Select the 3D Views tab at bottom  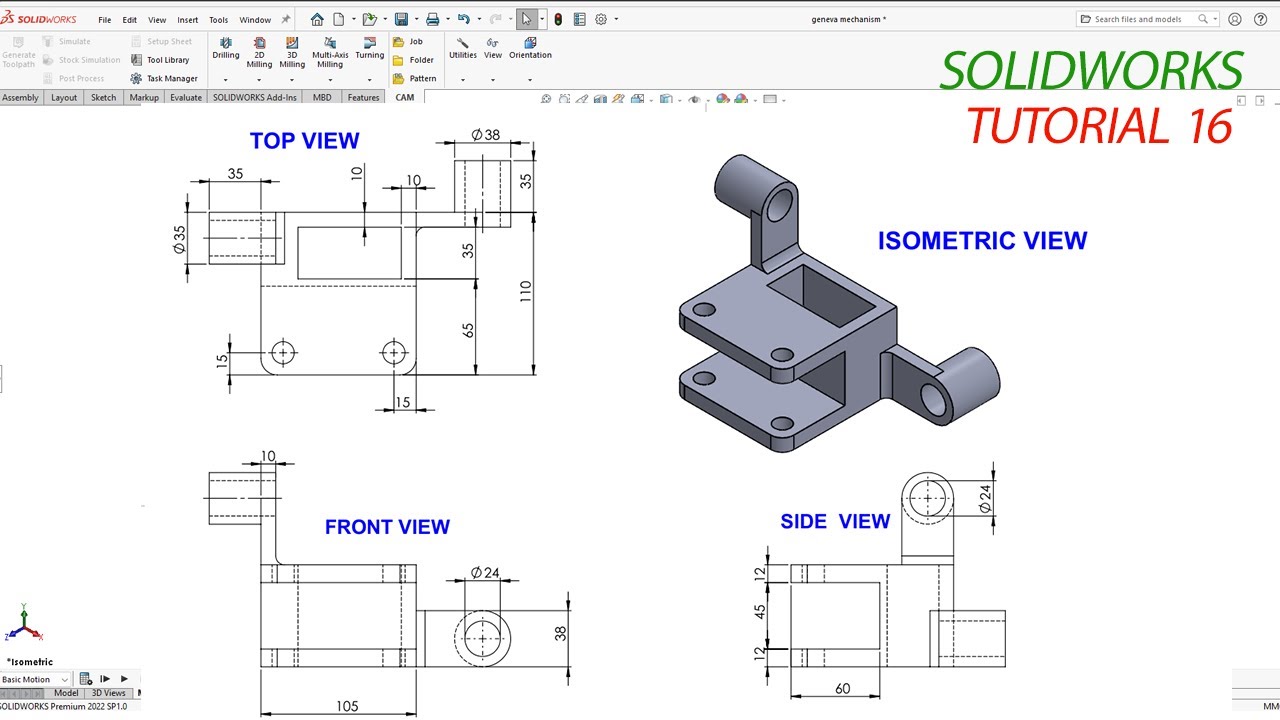click(109, 693)
